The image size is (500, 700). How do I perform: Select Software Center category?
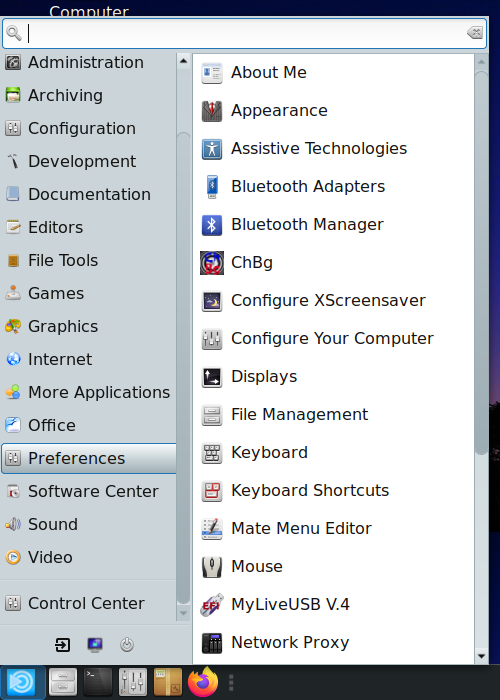click(88, 492)
